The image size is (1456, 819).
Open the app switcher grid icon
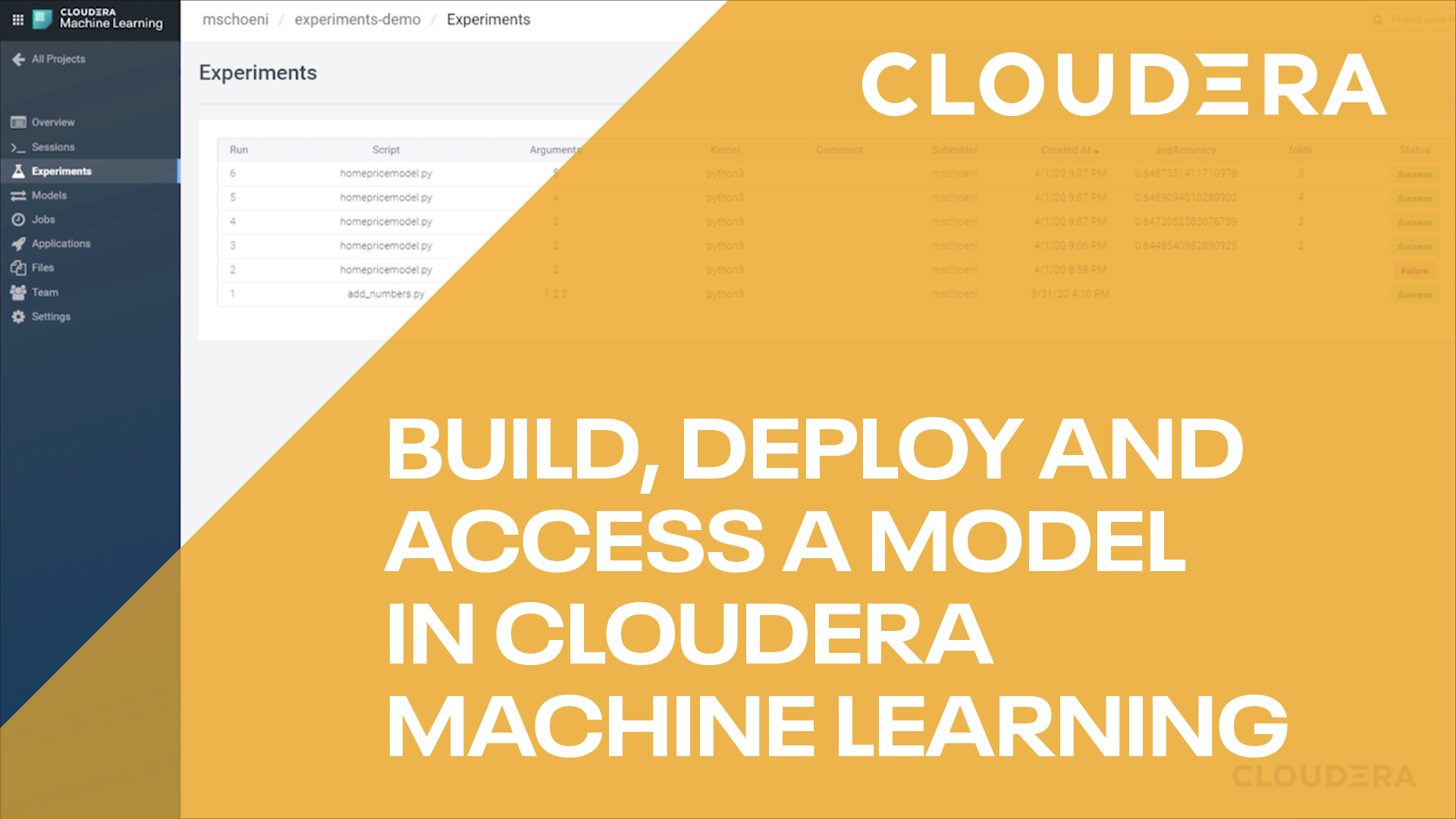click(x=17, y=20)
